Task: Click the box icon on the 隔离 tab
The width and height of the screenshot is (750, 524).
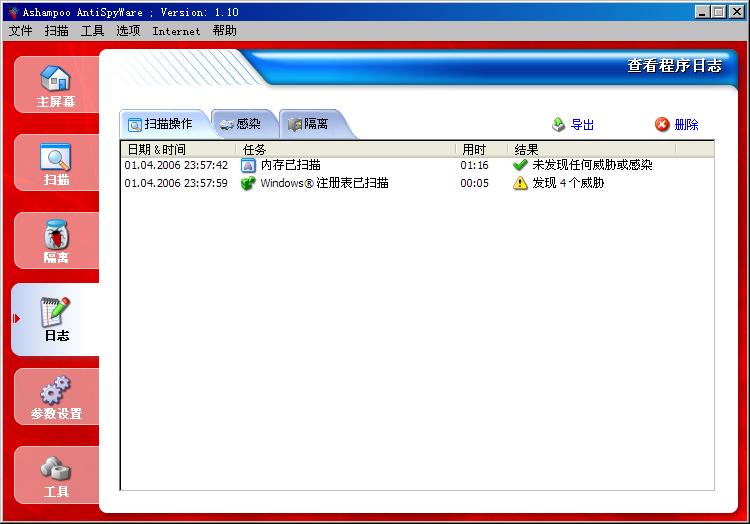Action: 295,124
